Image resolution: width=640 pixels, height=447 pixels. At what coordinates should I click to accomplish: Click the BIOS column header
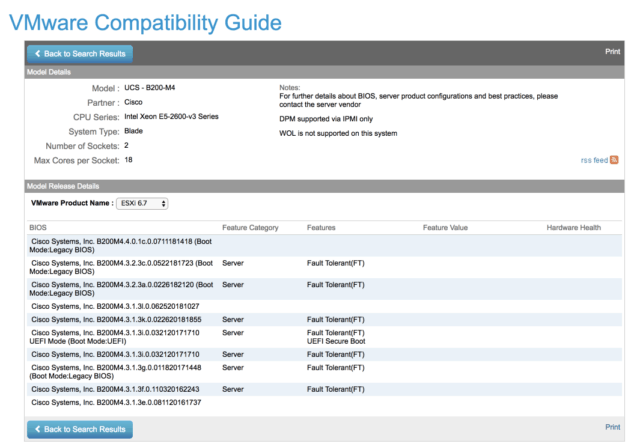pos(38,227)
